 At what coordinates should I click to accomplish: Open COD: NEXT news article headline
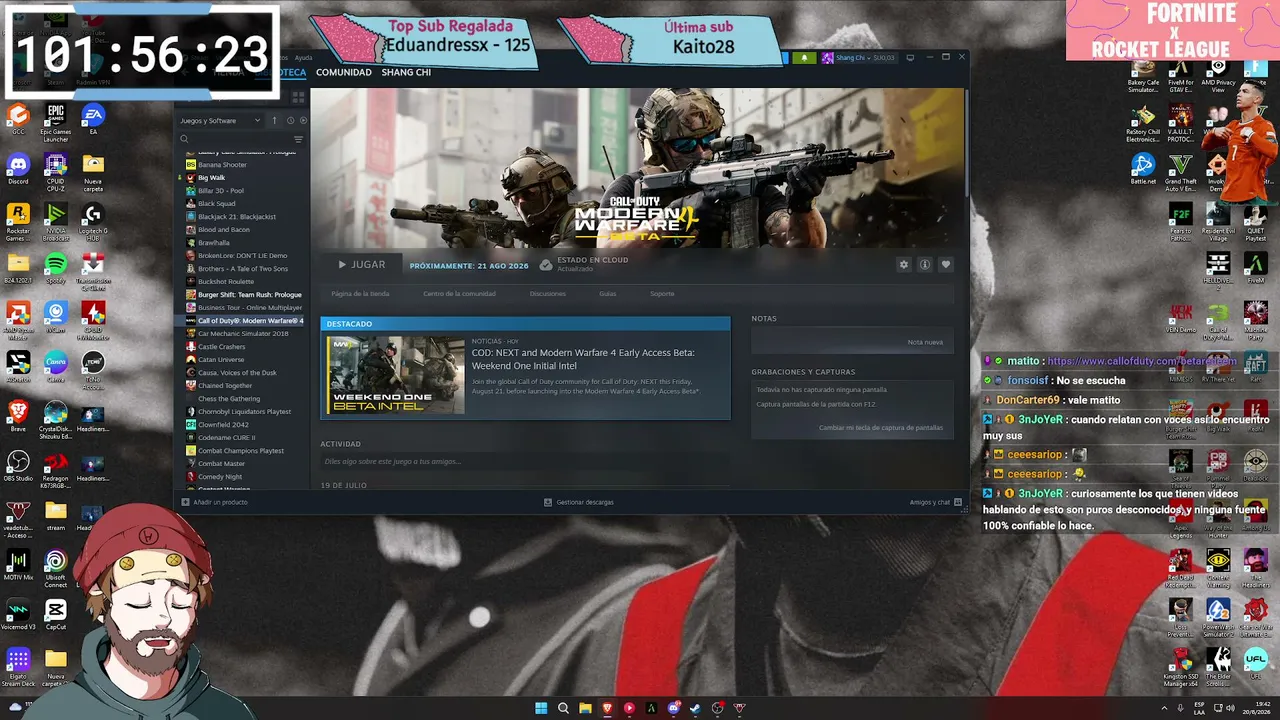[x=583, y=358]
